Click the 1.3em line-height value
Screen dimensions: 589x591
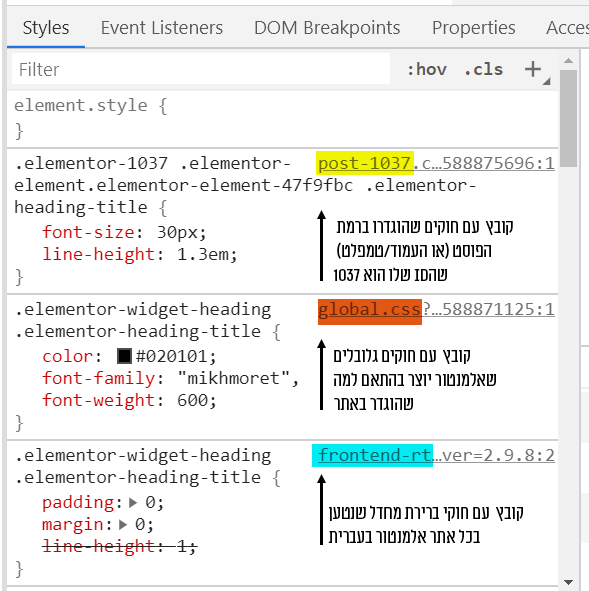pos(203,254)
